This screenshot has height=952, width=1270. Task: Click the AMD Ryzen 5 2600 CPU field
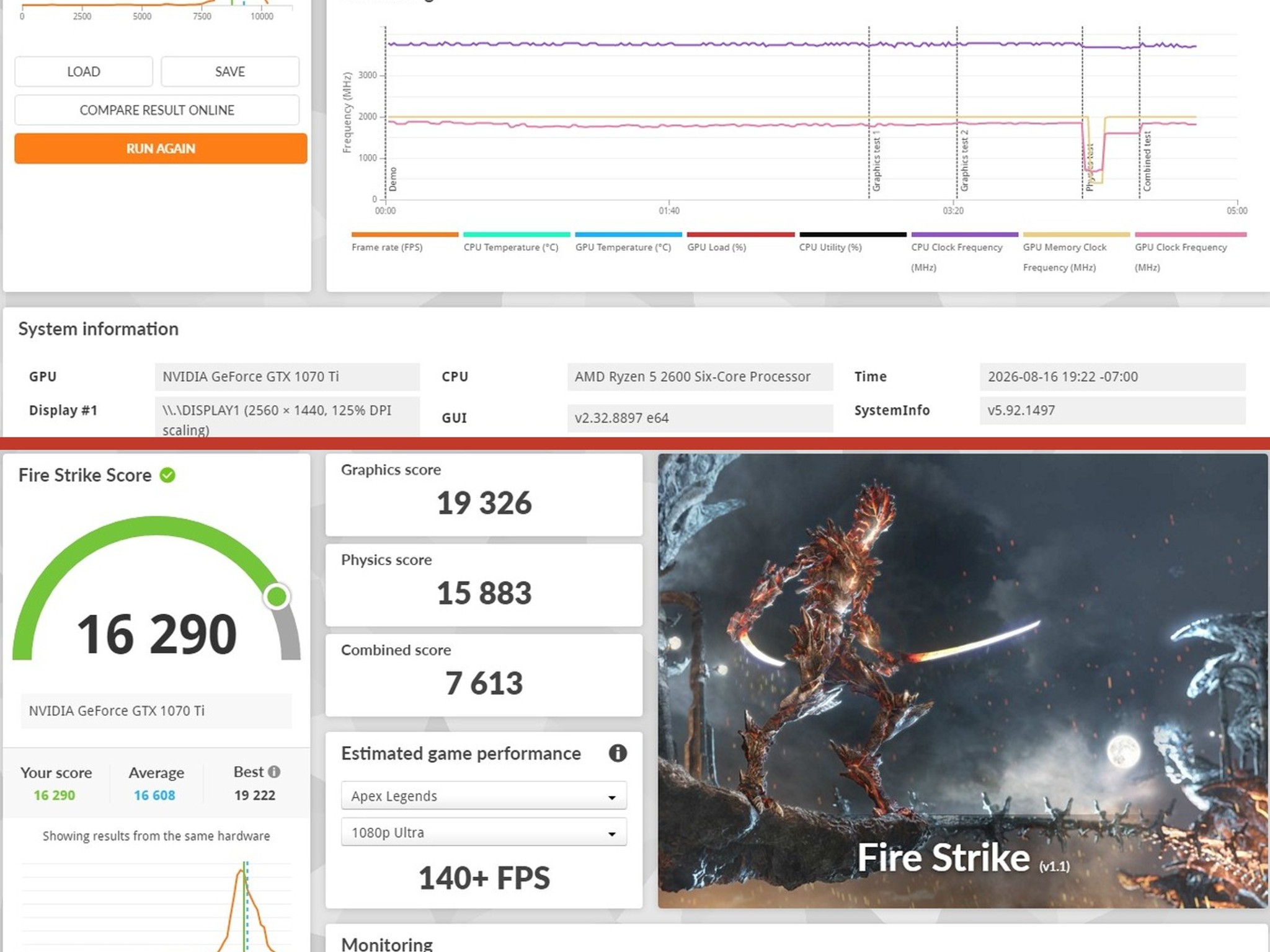[699, 377]
